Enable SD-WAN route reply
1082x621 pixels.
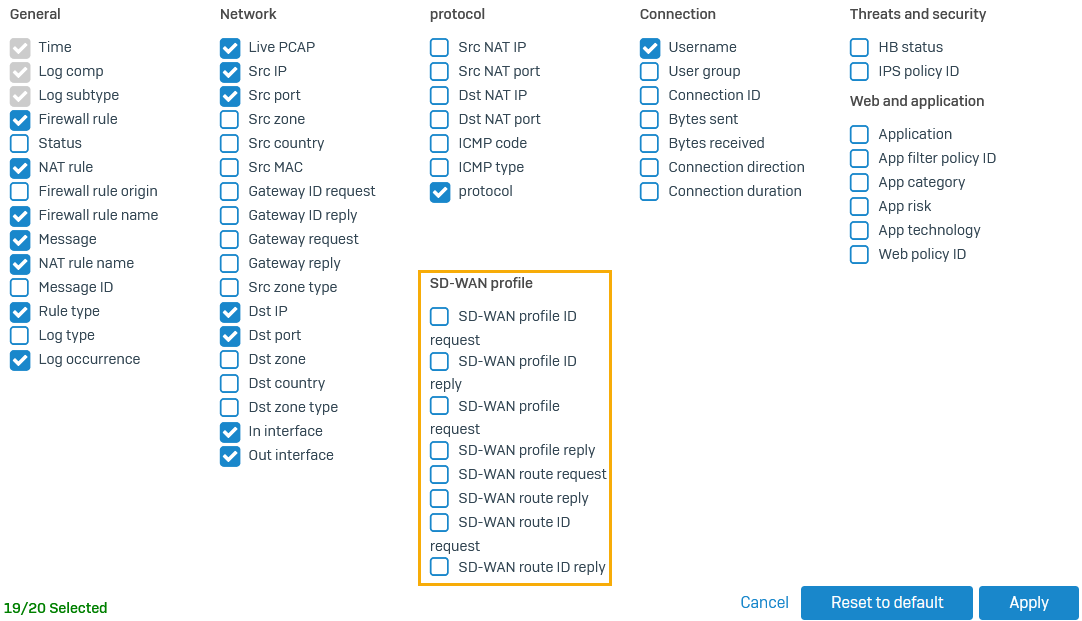click(x=439, y=498)
